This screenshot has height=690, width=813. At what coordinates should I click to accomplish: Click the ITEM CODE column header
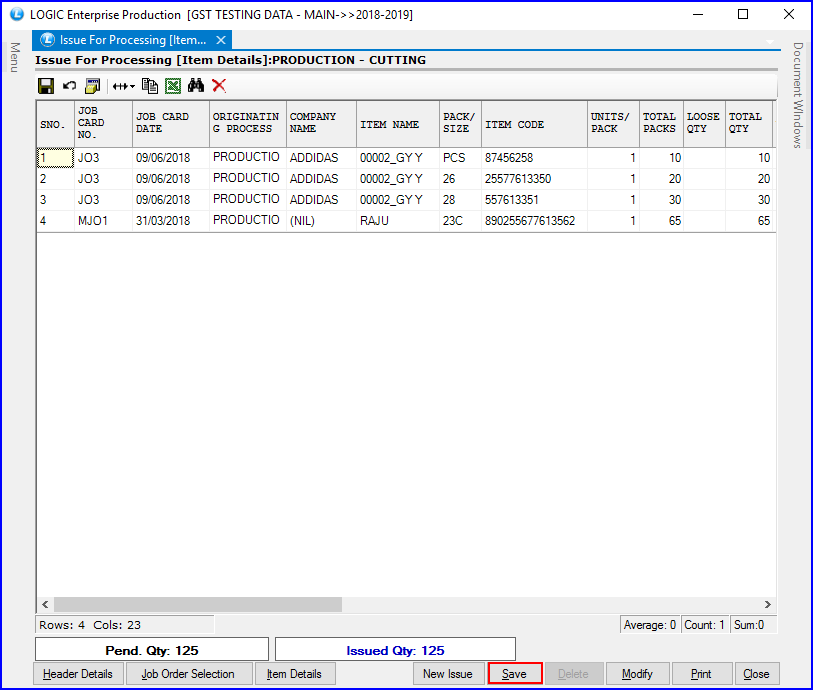click(x=535, y=124)
